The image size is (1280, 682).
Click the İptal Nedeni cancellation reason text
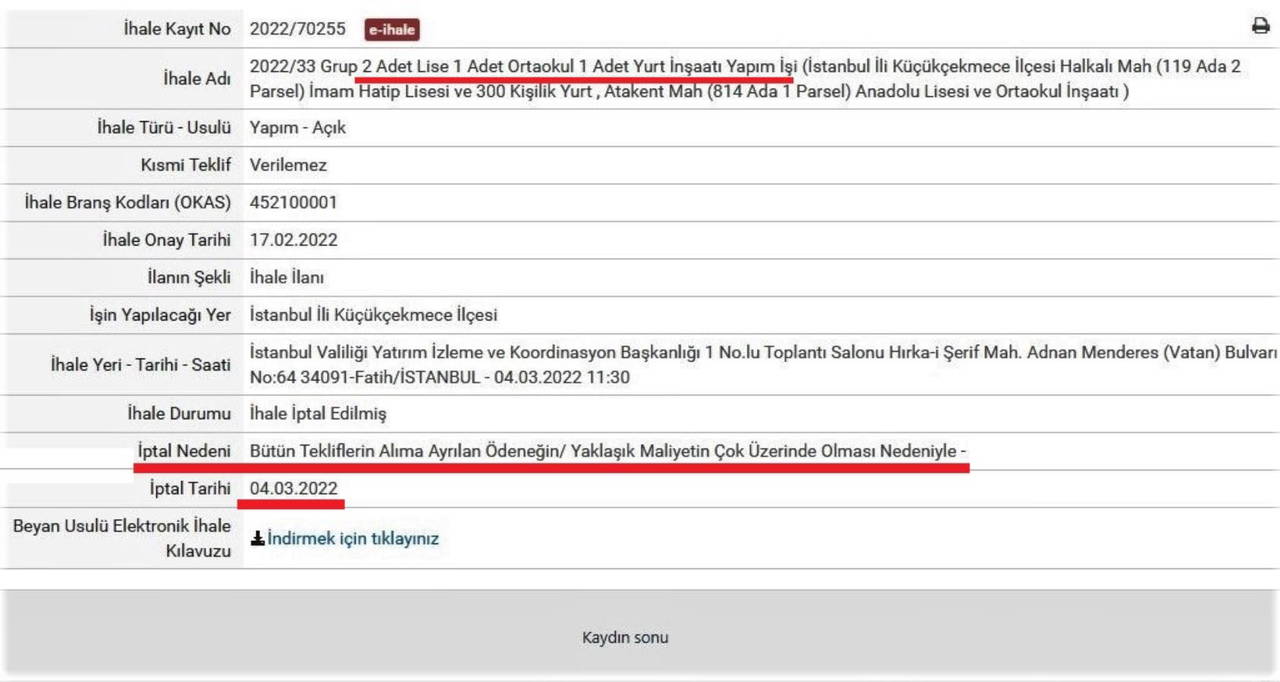pyautogui.click(x=607, y=451)
